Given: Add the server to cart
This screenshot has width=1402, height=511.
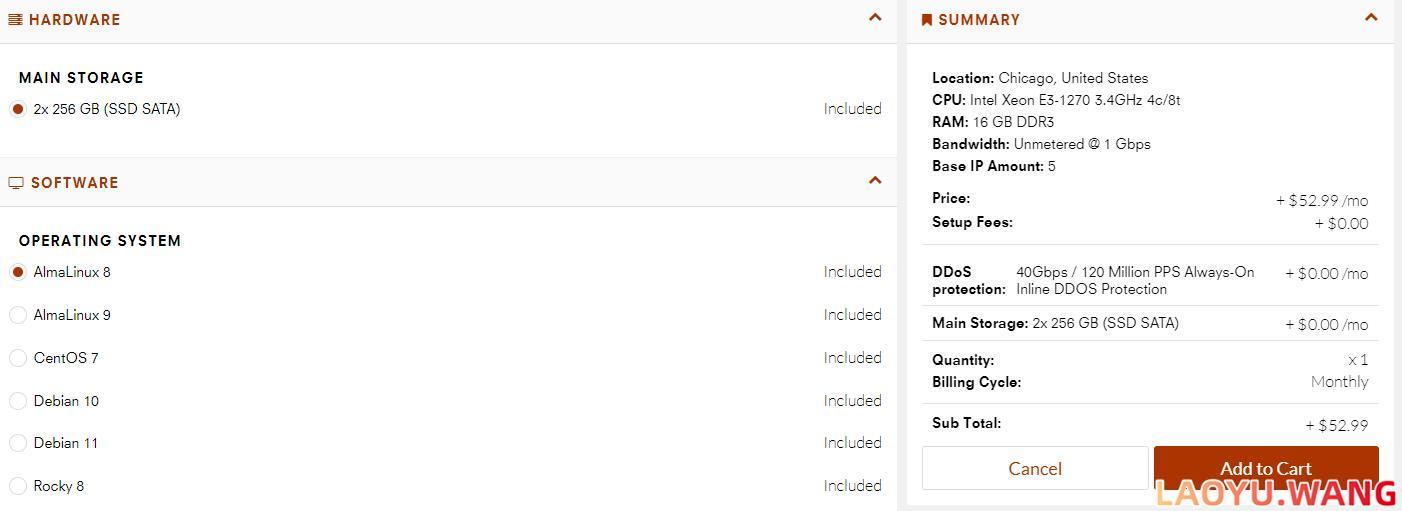Looking at the screenshot, I should 1266,468.
